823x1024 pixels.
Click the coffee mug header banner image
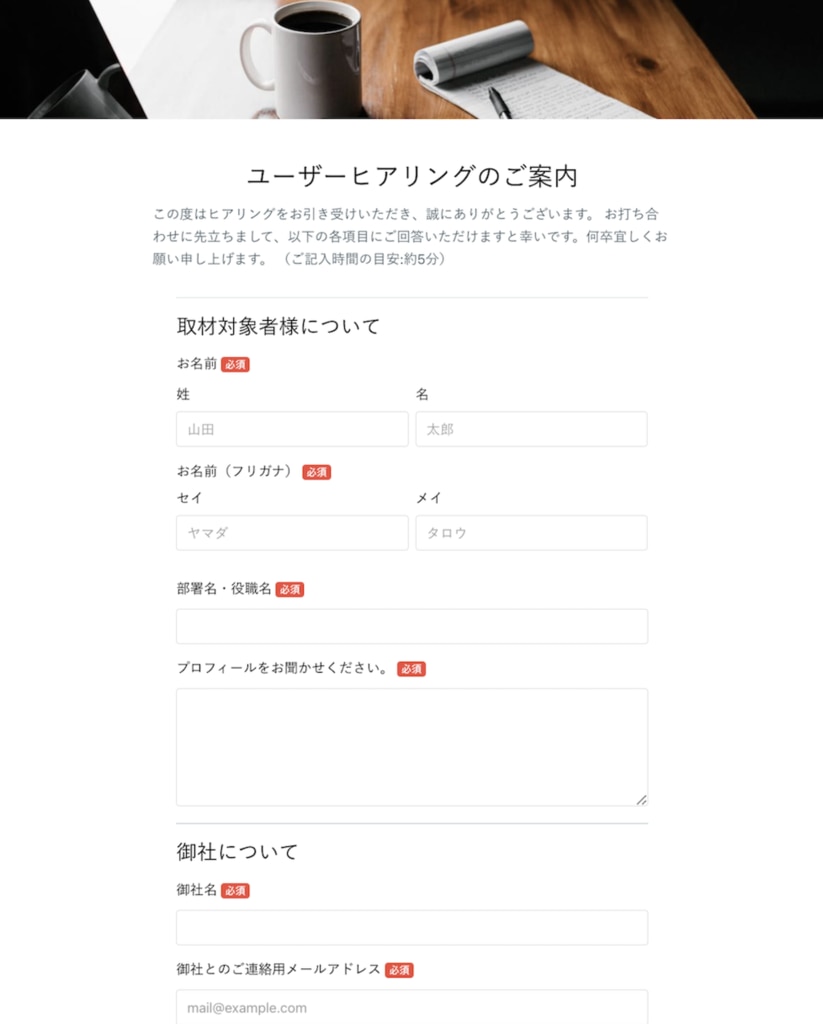click(x=412, y=59)
